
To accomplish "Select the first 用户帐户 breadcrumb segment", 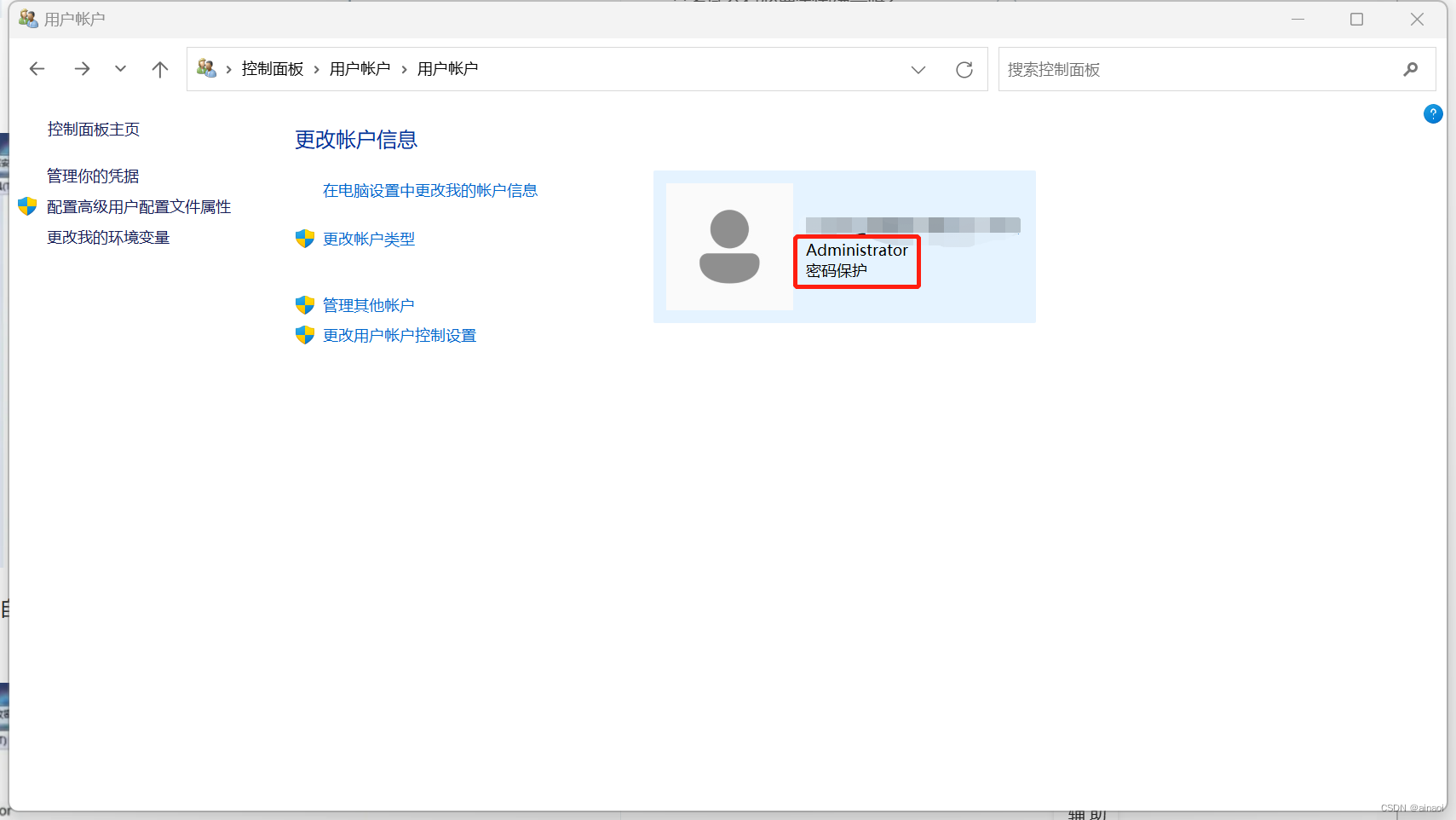I will point(360,69).
